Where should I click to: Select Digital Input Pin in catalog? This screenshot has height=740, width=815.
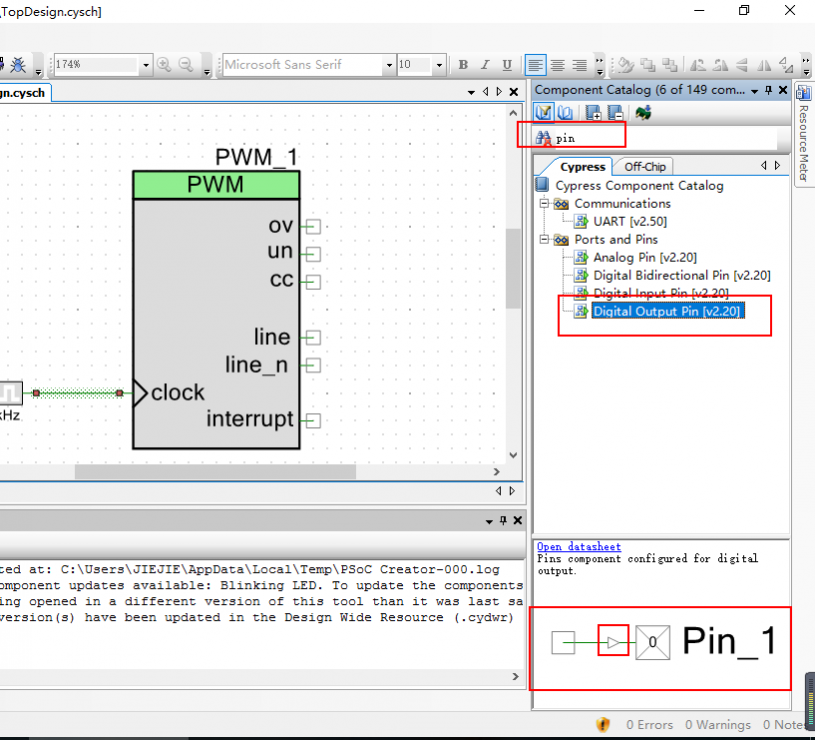pyautogui.click(x=660, y=293)
